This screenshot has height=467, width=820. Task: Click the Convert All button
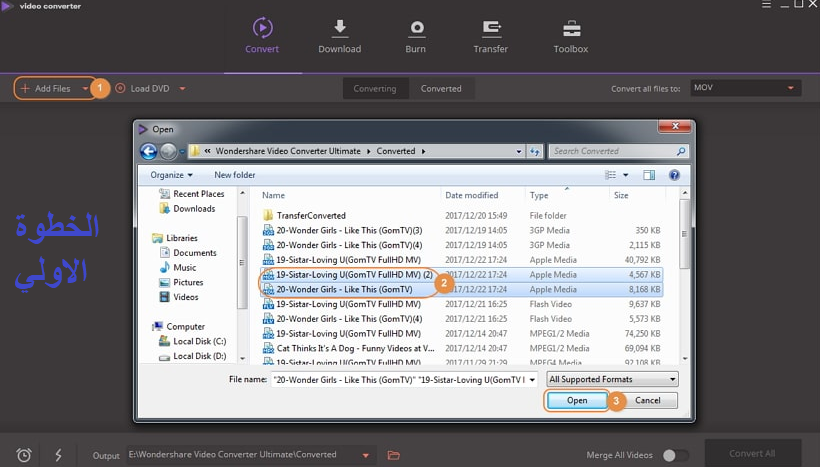(x=753, y=453)
